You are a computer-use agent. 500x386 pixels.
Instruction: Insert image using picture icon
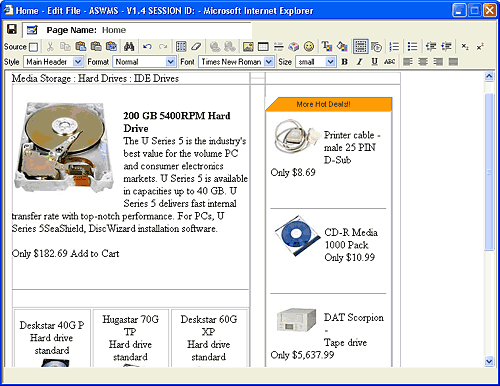(x=248, y=47)
